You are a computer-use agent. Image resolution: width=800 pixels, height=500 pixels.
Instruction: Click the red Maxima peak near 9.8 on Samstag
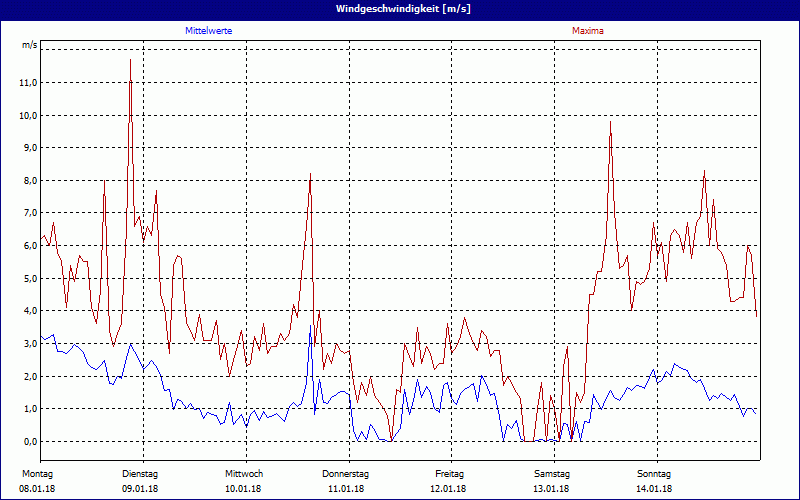point(610,122)
